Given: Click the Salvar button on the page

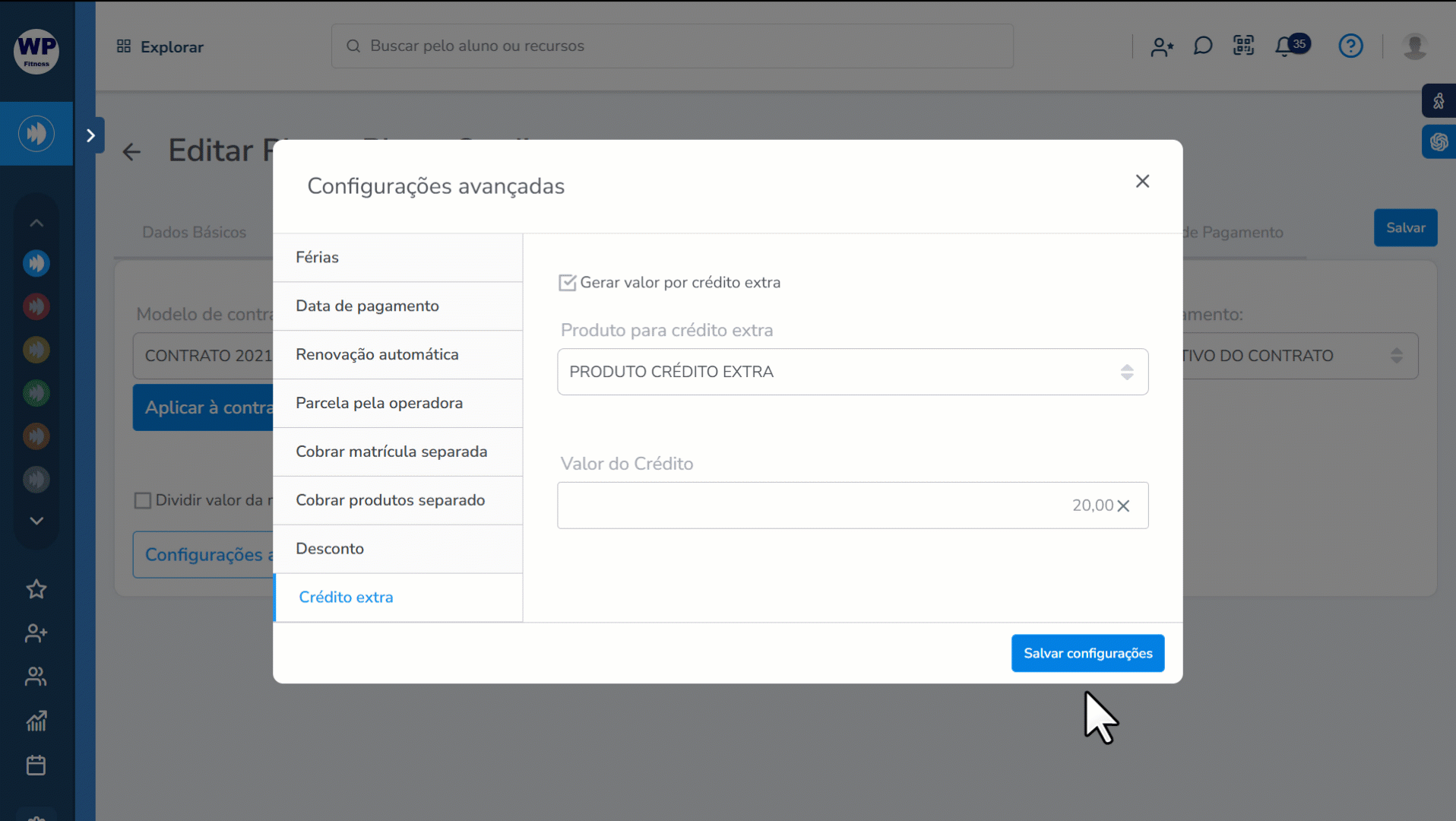Looking at the screenshot, I should point(1405,228).
